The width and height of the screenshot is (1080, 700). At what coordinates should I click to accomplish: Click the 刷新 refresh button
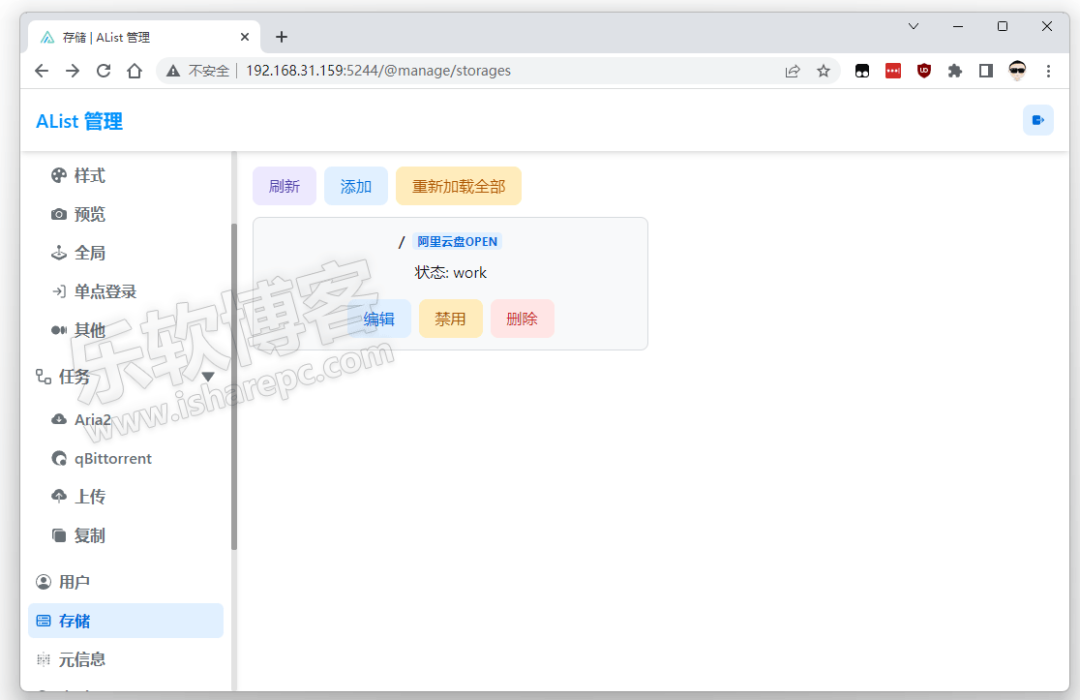tap(284, 186)
